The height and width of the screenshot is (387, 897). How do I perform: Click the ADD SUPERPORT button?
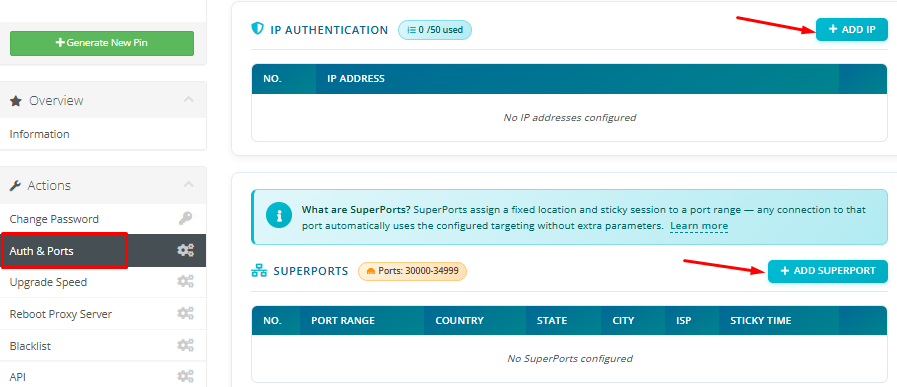828,271
